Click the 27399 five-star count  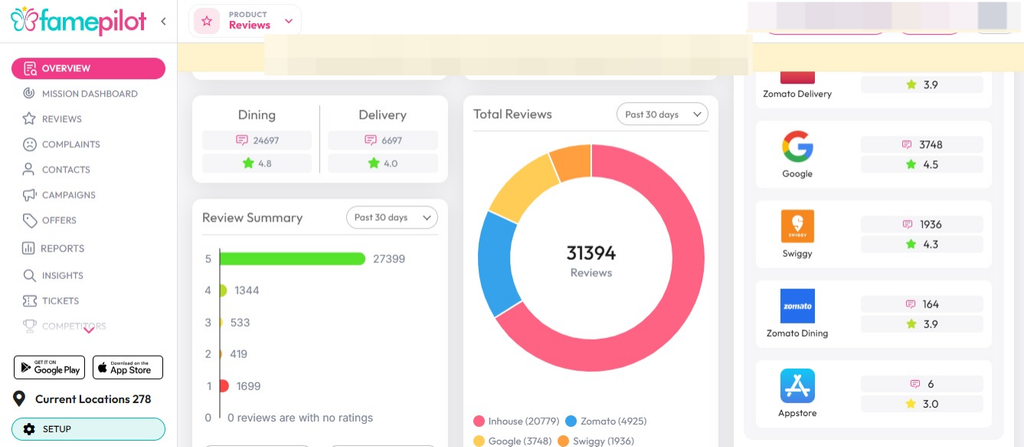(389, 259)
